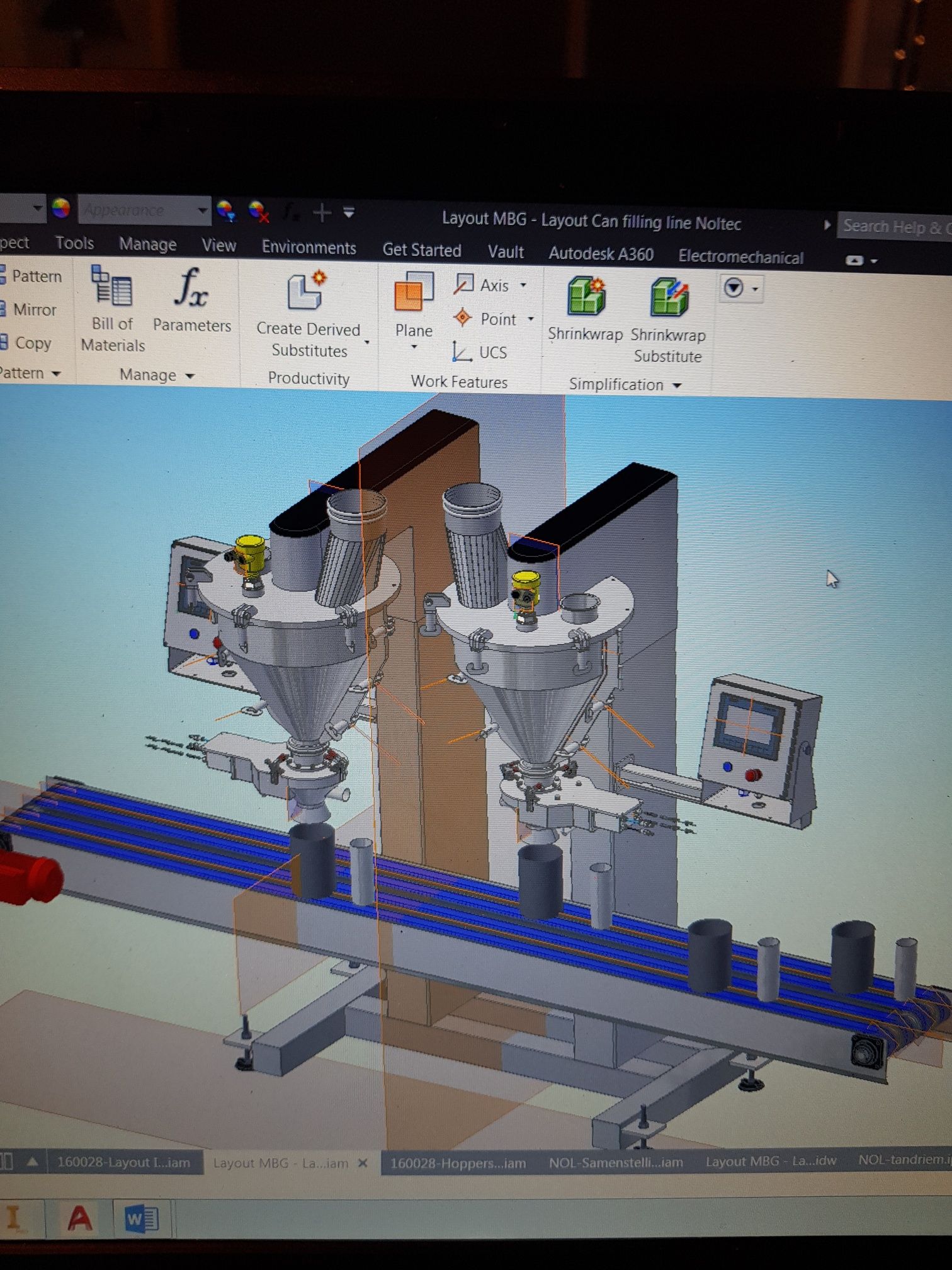The height and width of the screenshot is (1270, 952).
Task: Click the help options icon right of Electromechanical
Action: click(854, 260)
